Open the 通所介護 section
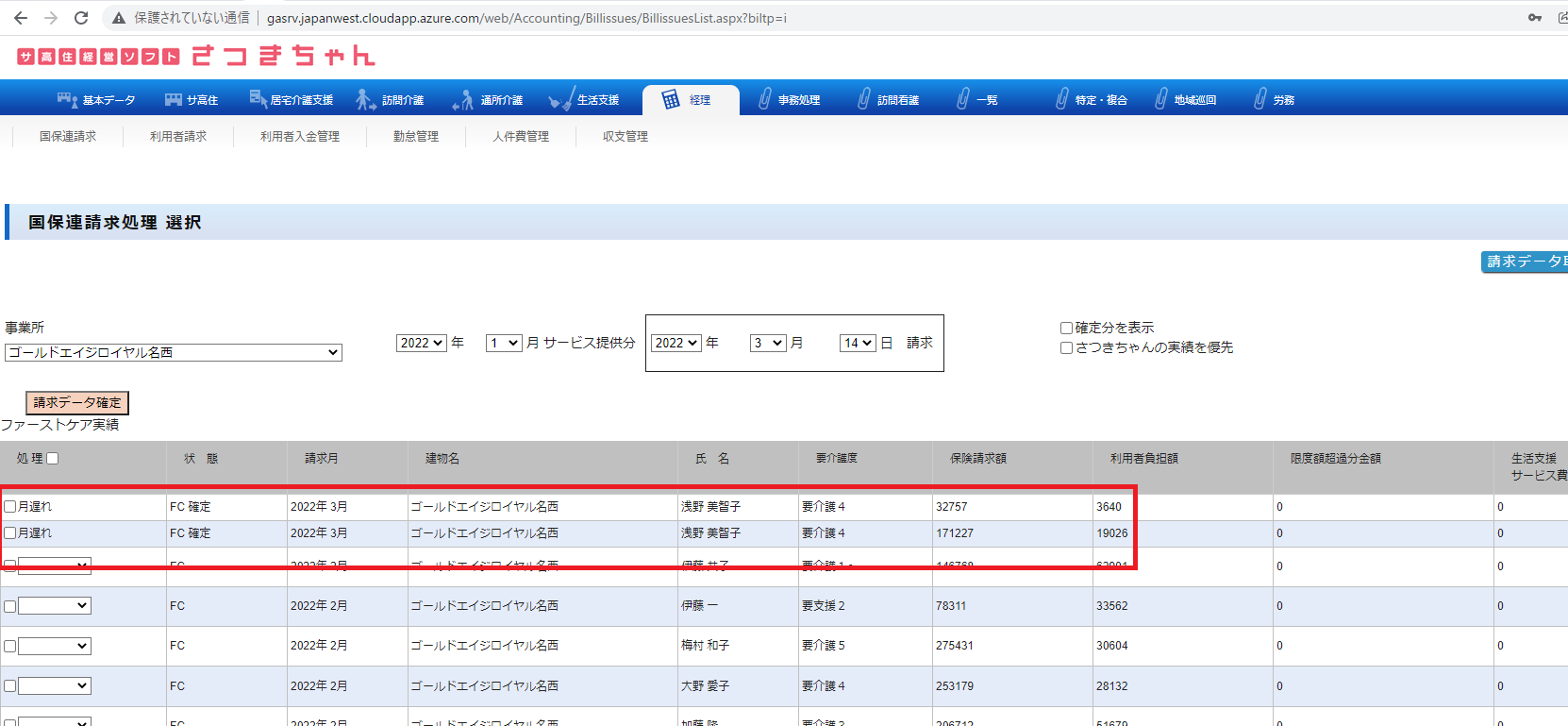 489,100
